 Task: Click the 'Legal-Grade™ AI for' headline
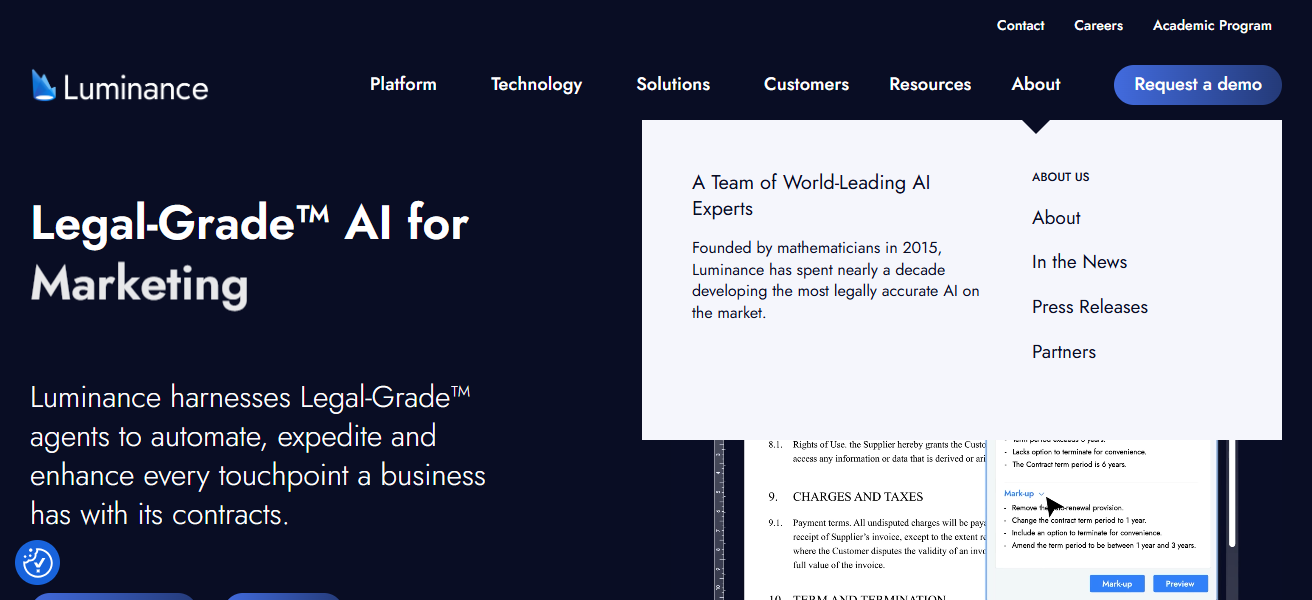(x=250, y=222)
